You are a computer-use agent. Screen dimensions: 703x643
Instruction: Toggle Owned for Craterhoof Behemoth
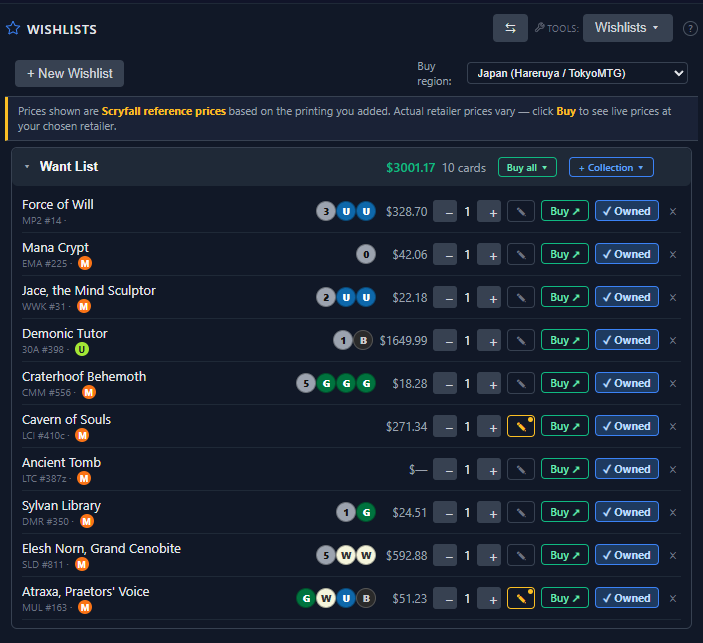tap(627, 383)
